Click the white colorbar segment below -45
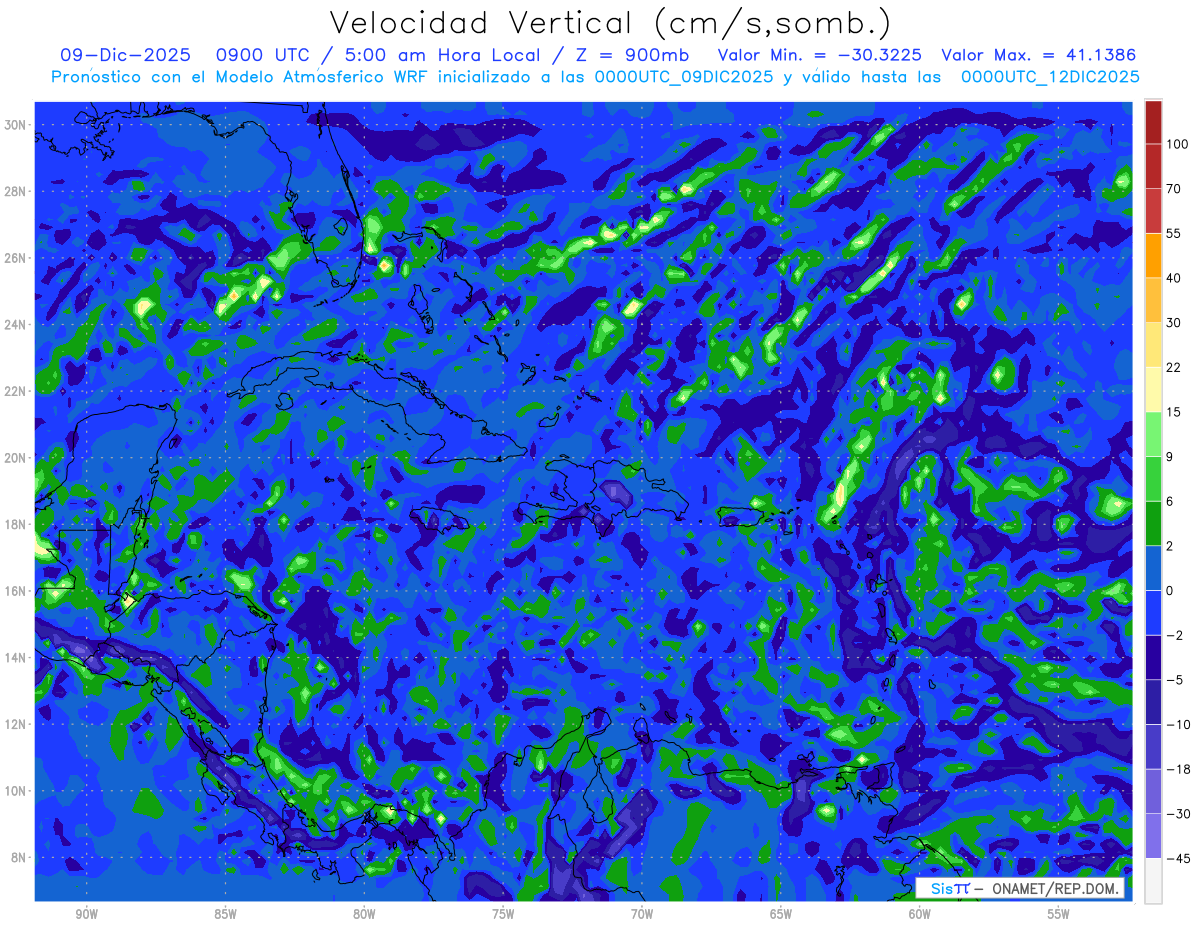The height and width of the screenshot is (927, 1200). coord(1153,880)
